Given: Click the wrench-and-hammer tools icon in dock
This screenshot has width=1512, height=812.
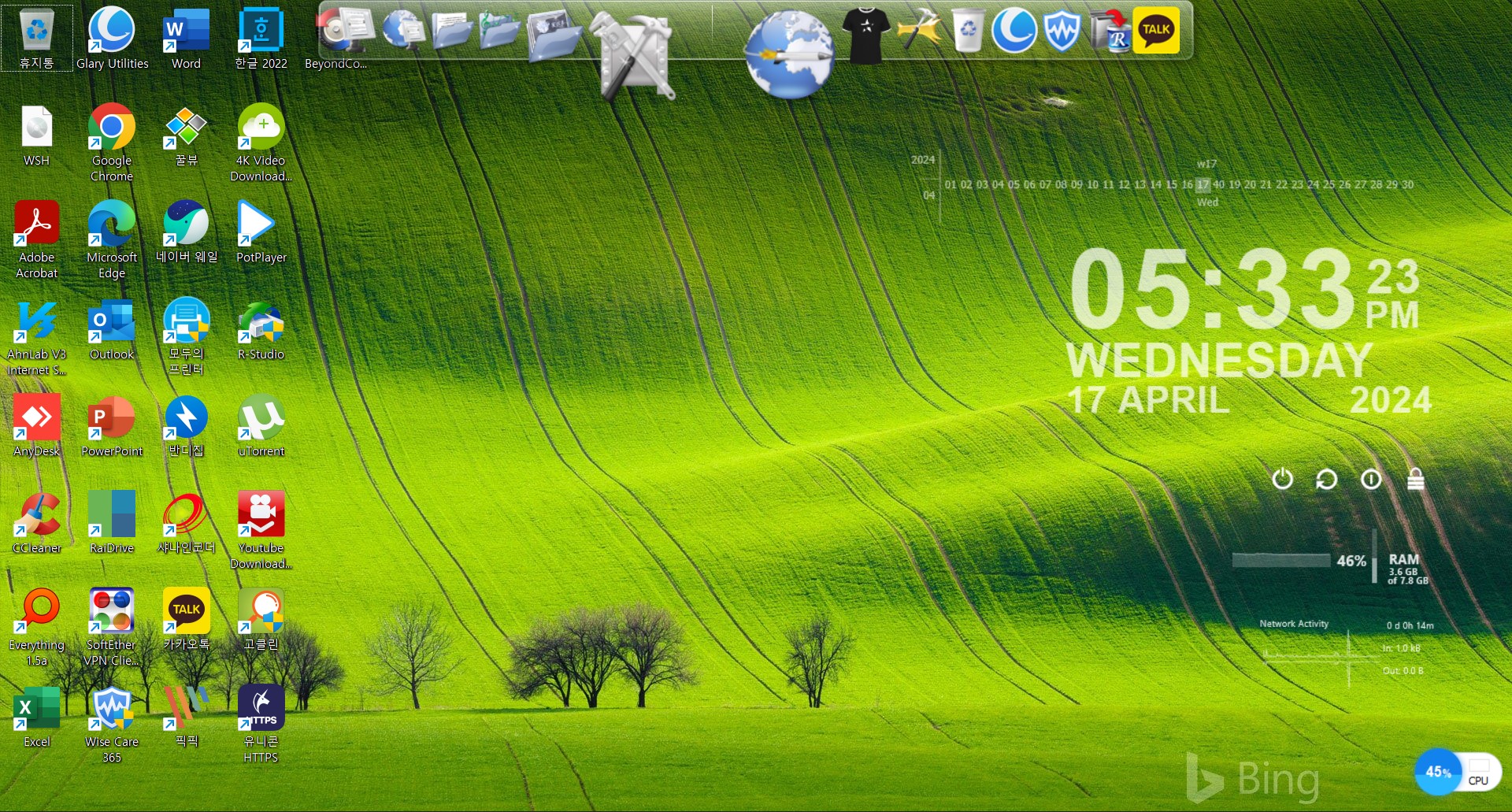Looking at the screenshot, I should (636, 57).
